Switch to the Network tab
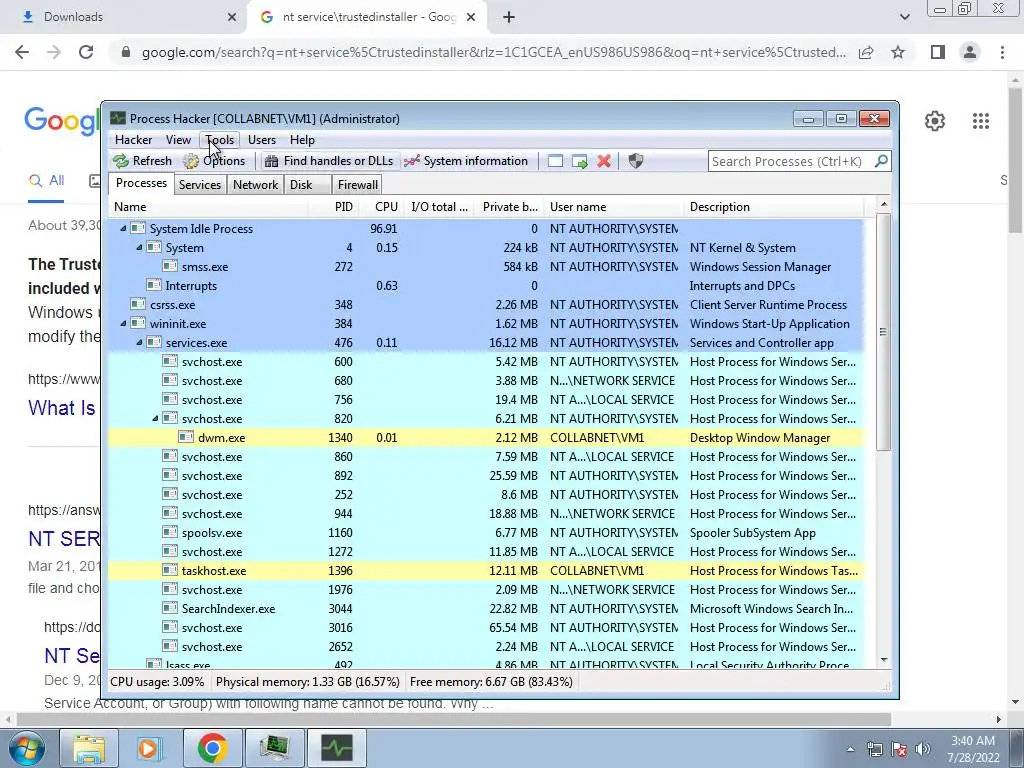 (255, 185)
